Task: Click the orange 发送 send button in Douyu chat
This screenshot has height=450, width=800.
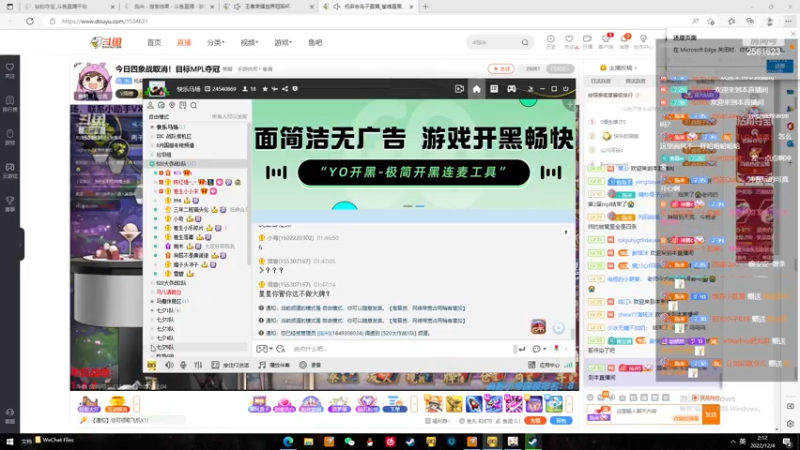Action: tap(711, 415)
